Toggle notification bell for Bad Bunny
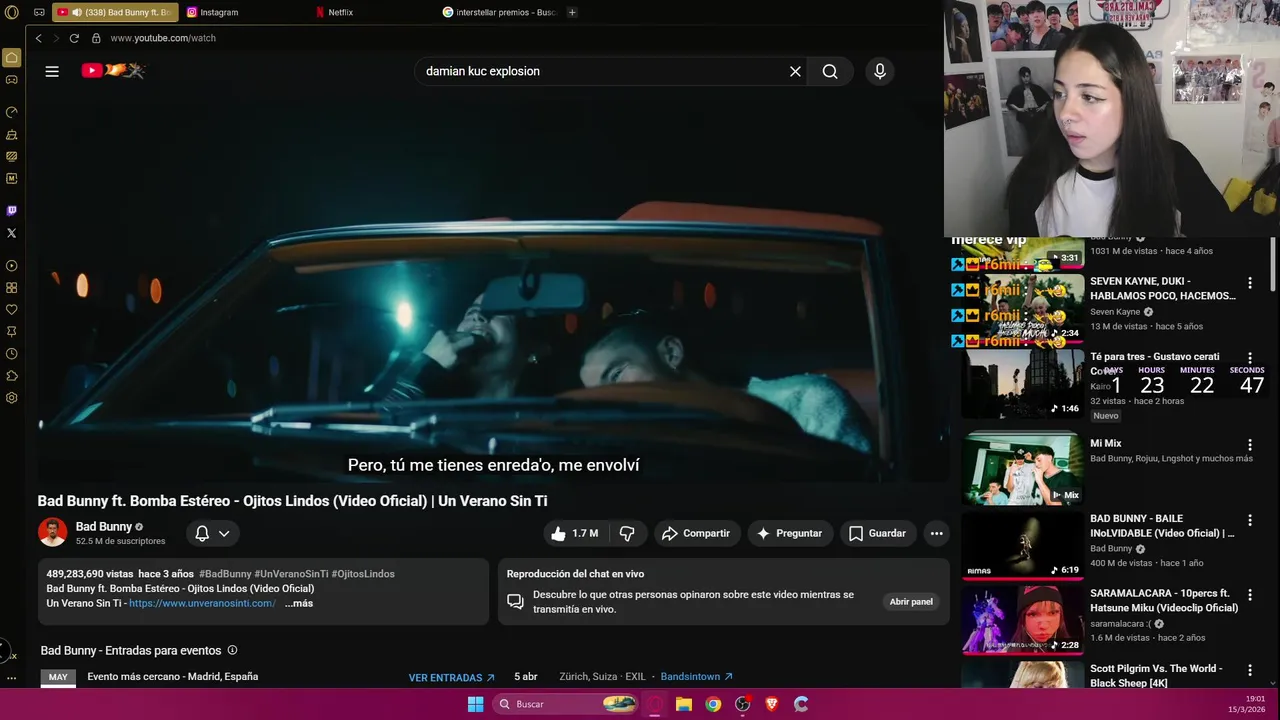1280x720 pixels. [x=202, y=533]
